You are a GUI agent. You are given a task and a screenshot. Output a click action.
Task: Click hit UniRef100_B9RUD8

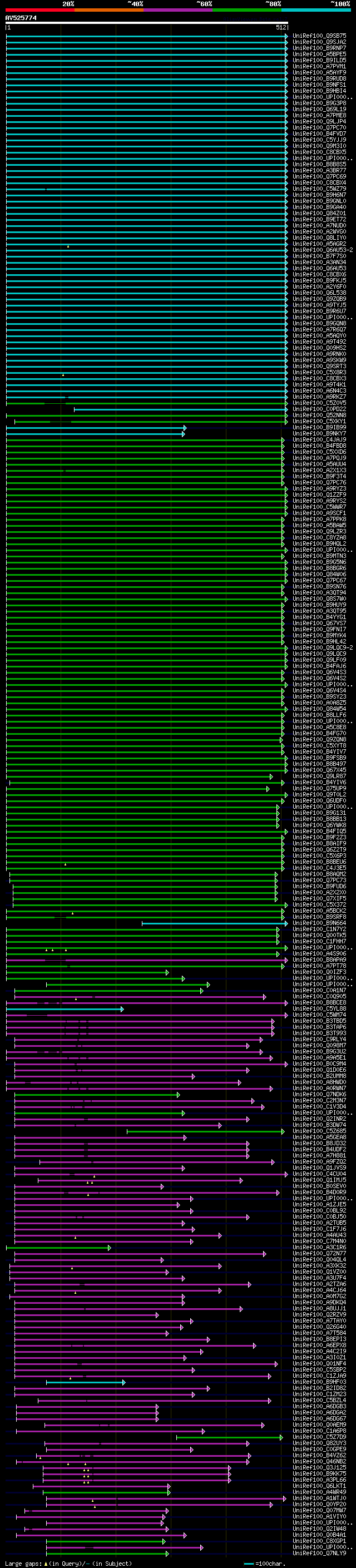click(319, 78)
